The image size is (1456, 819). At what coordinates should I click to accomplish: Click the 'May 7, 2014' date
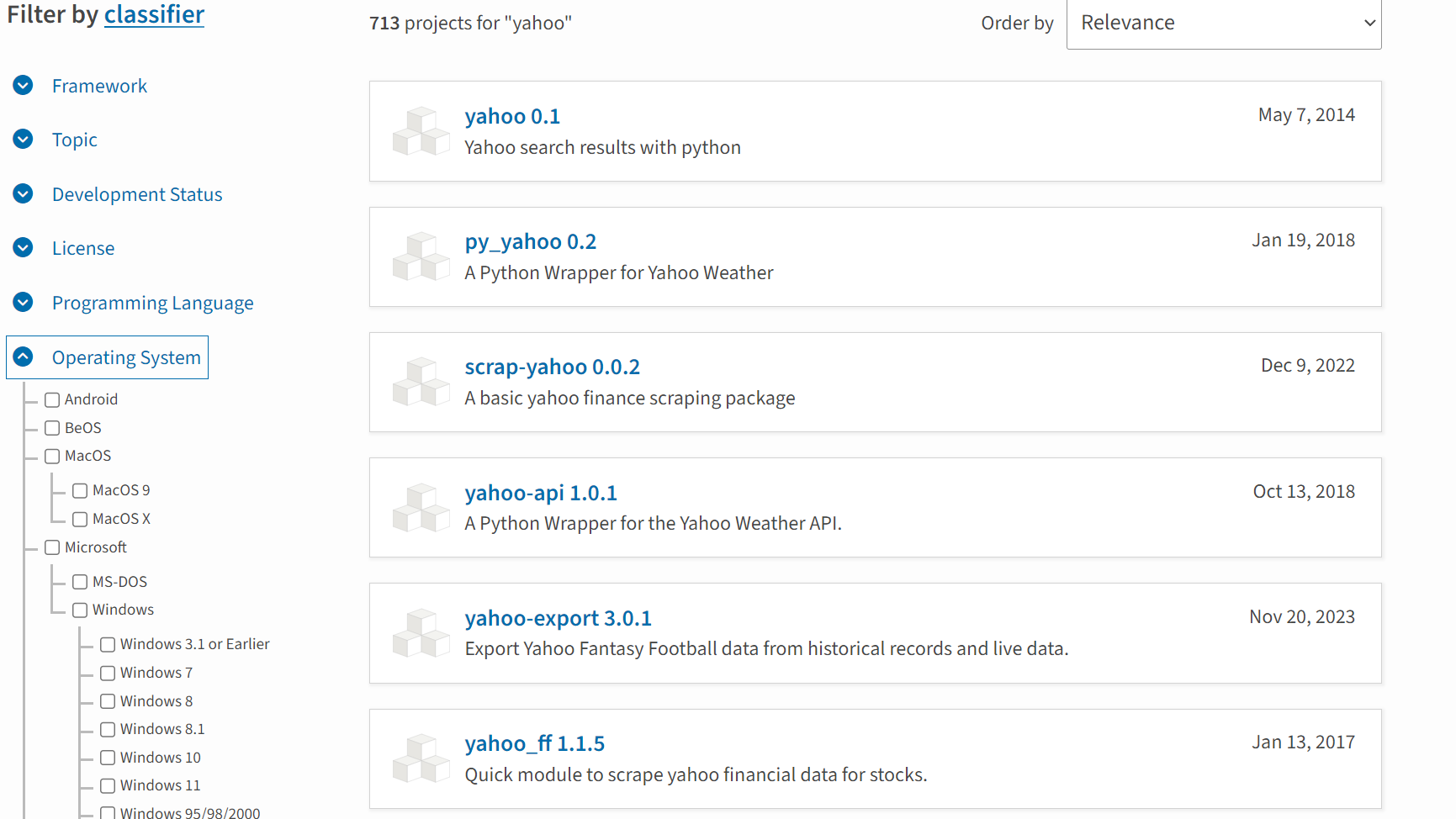click(x=1306, y=115)
